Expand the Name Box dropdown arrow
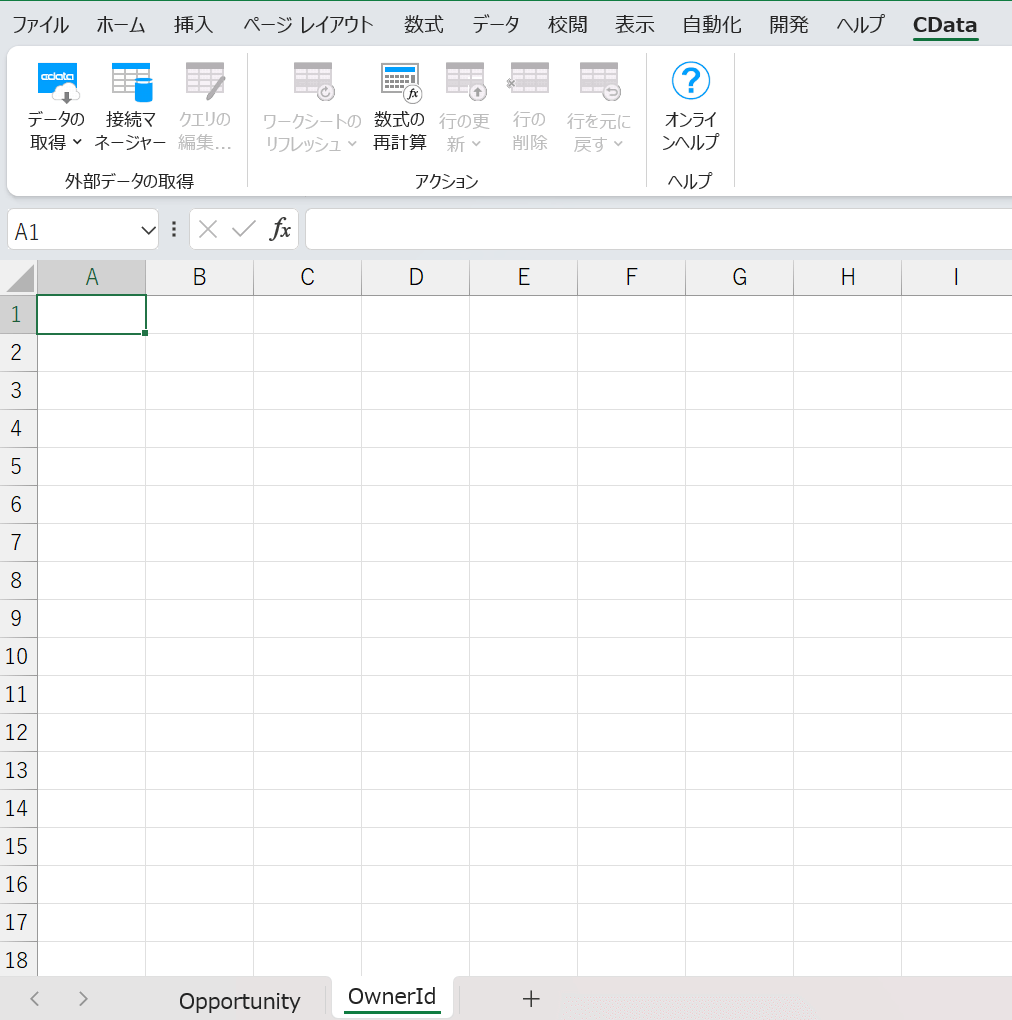The image size is (1012, 1020). click(x=148, y=230)
